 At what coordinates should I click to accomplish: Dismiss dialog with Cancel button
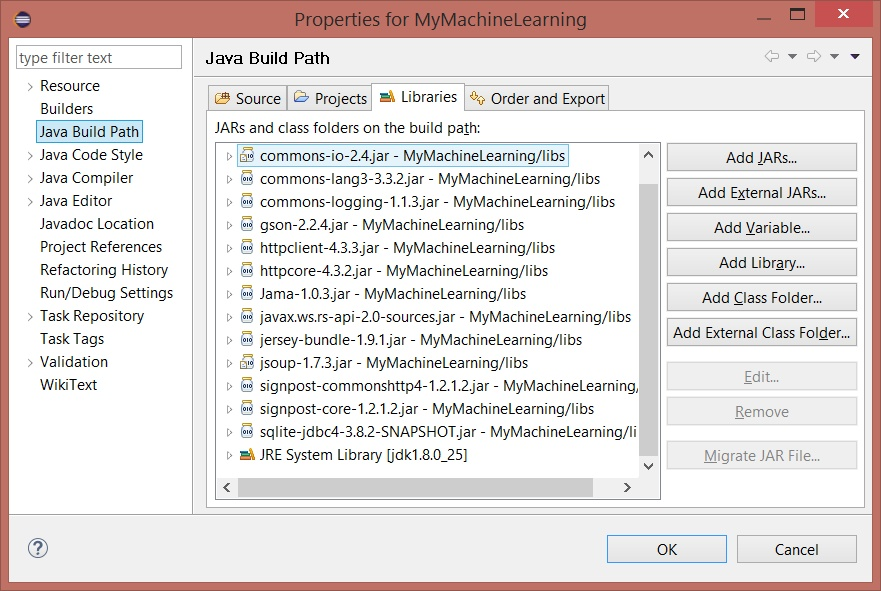(x=796, y=549)
